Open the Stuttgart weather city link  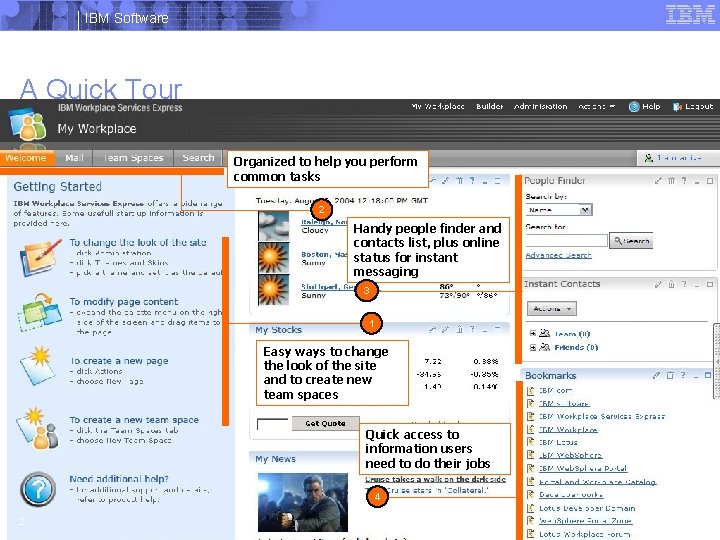328,287
